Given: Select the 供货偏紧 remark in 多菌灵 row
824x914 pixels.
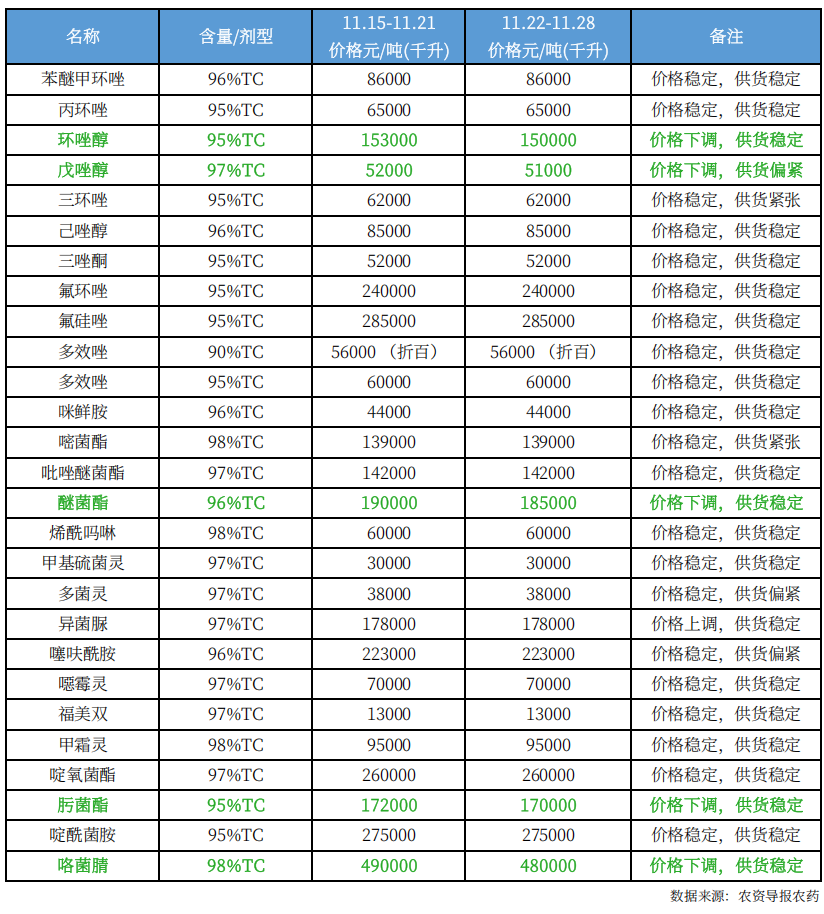Looking at the screenshot, I should click(767, 593).
